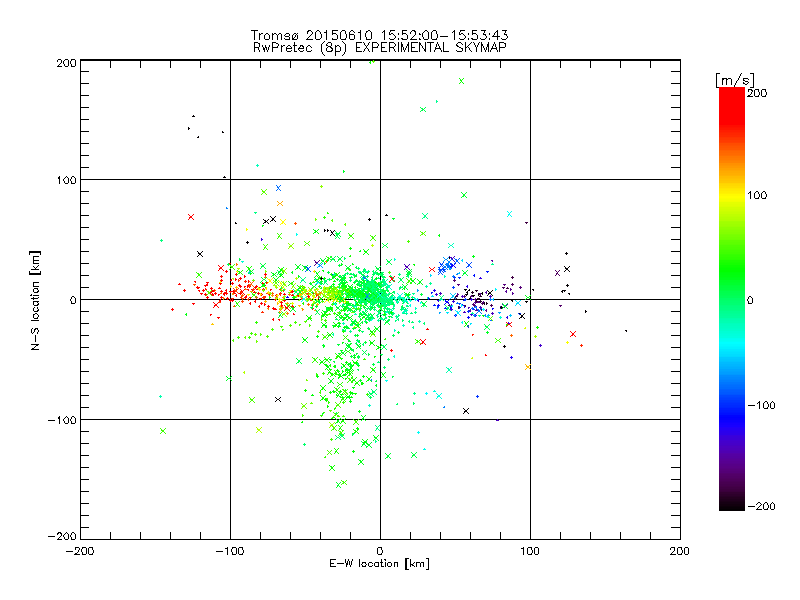This screenshot has width=800, height=600.
Task: Click the y-axis tick label '200' at the top-left
Action: click(x=66, y=63)
